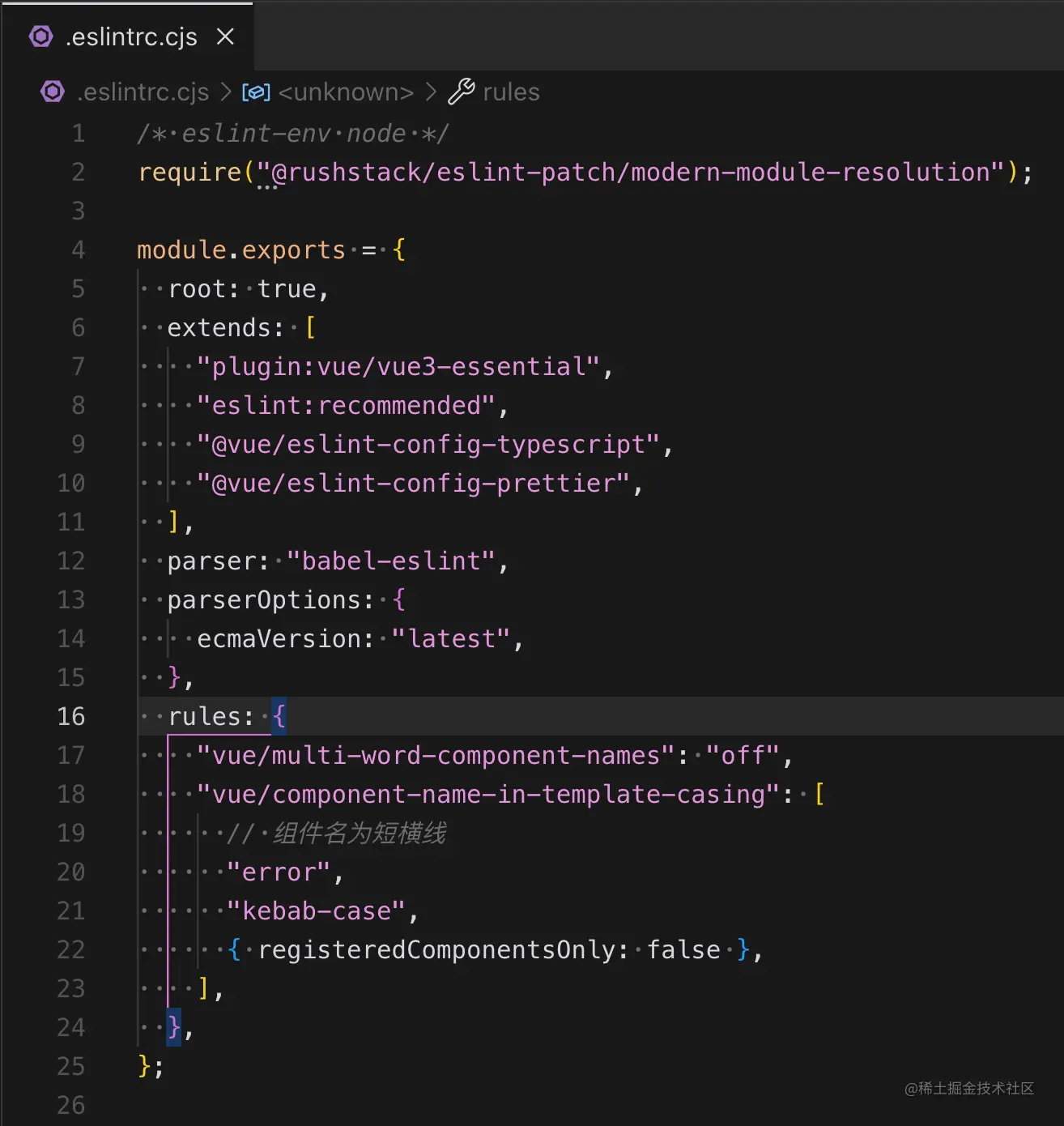Open the rules breadcrumb segment
Image resolution: width=1064 pixels, height=1126 pixels.
[511, 92]
